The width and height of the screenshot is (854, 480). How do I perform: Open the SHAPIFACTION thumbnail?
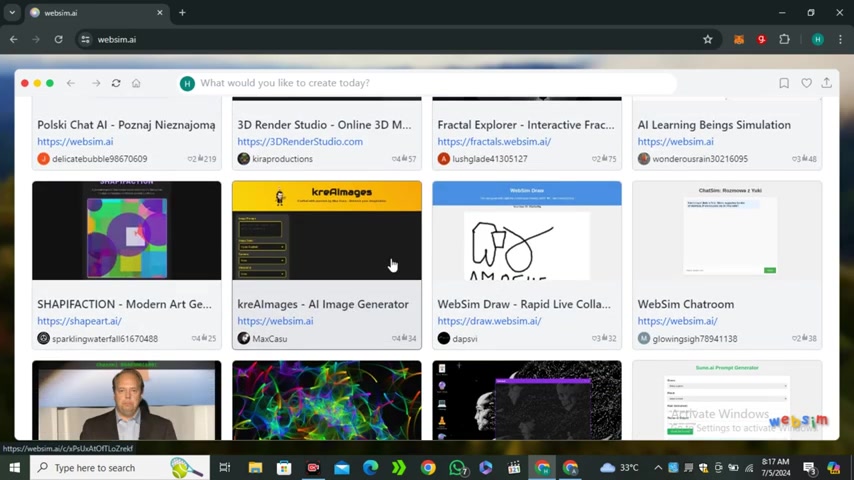[x=126, y=230]
